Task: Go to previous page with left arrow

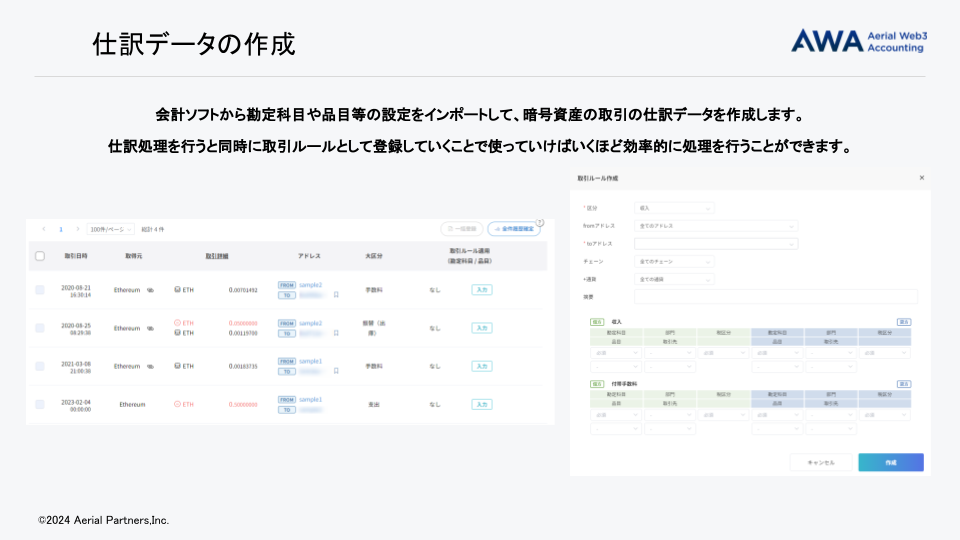Action: 44,229
